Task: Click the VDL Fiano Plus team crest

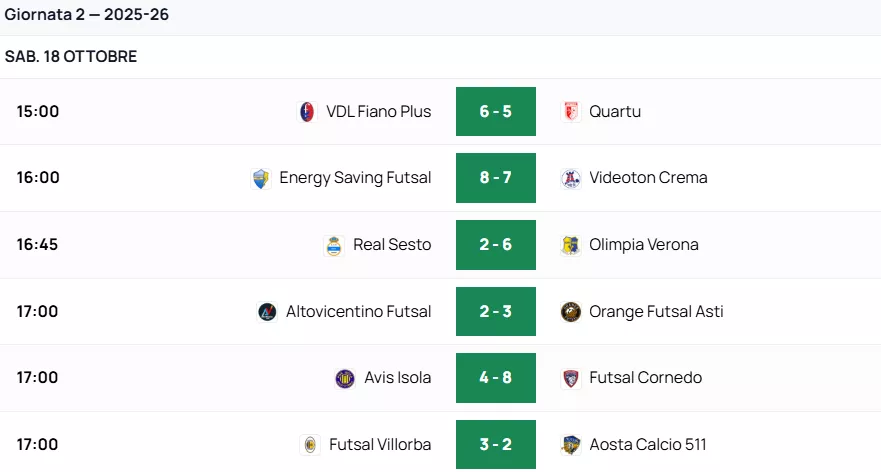Action: pos(307,112)
